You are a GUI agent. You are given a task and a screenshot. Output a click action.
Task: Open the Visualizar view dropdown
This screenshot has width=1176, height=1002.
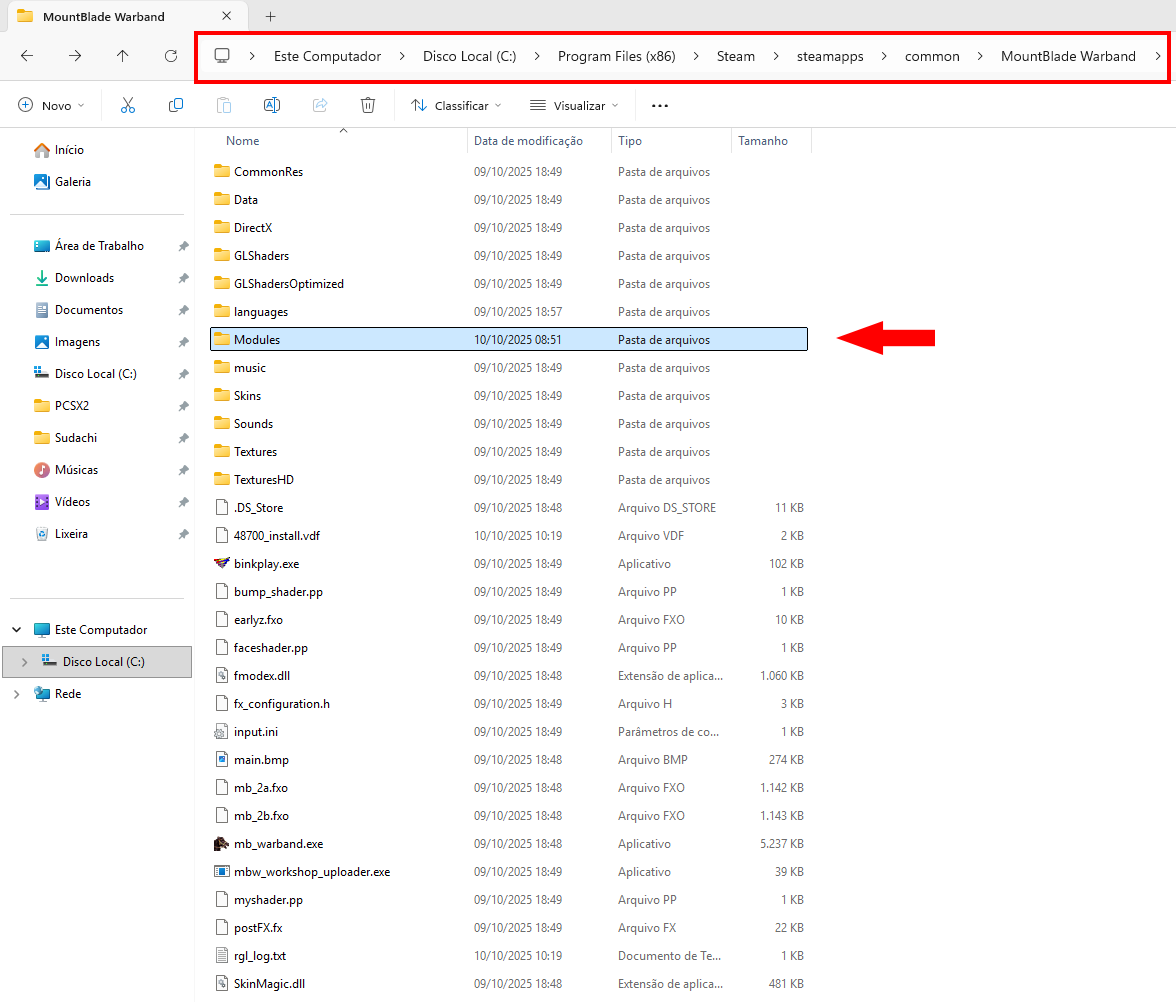coord(574,106)
